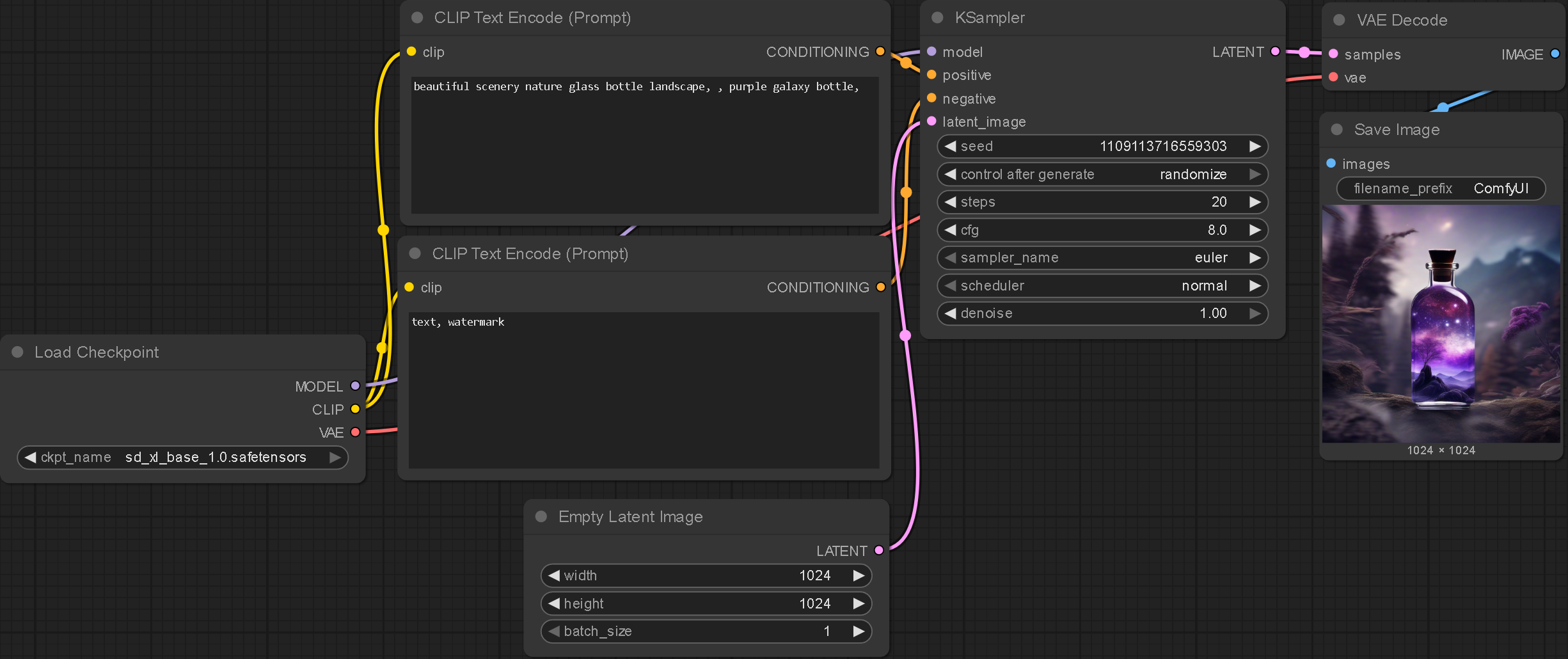Collapse the VAE Decode node via its dot
This screenshot has width=1568, height=659.
point(1339,20)
